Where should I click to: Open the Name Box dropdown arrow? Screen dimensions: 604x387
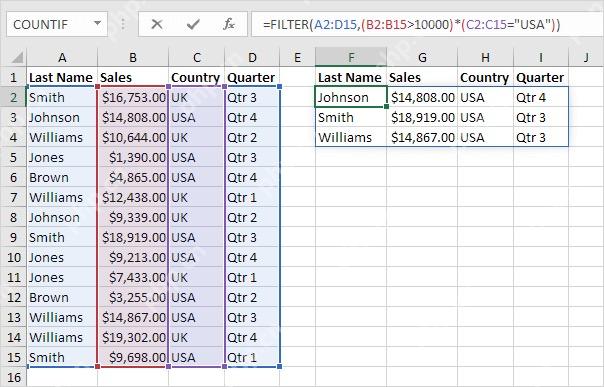point(98,24)
